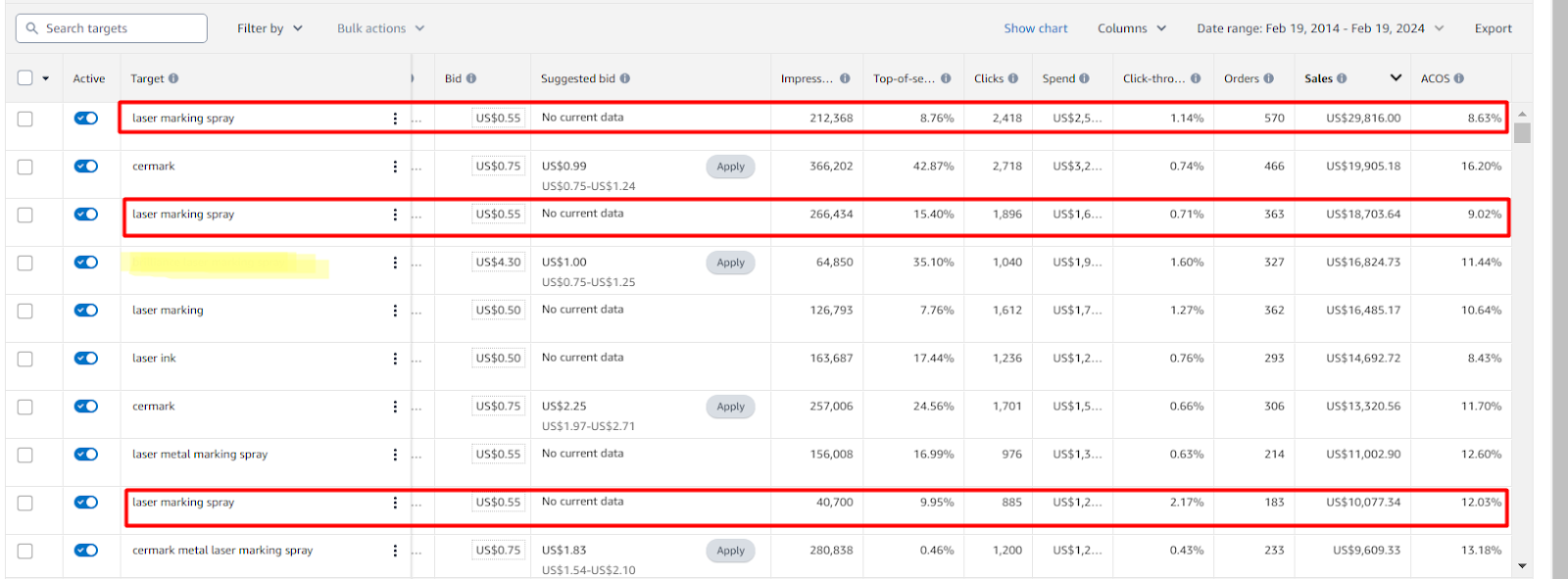Click the Sales column sort arrow
This screenshot has width=1568, height=579.
[x=1396, y=78]
